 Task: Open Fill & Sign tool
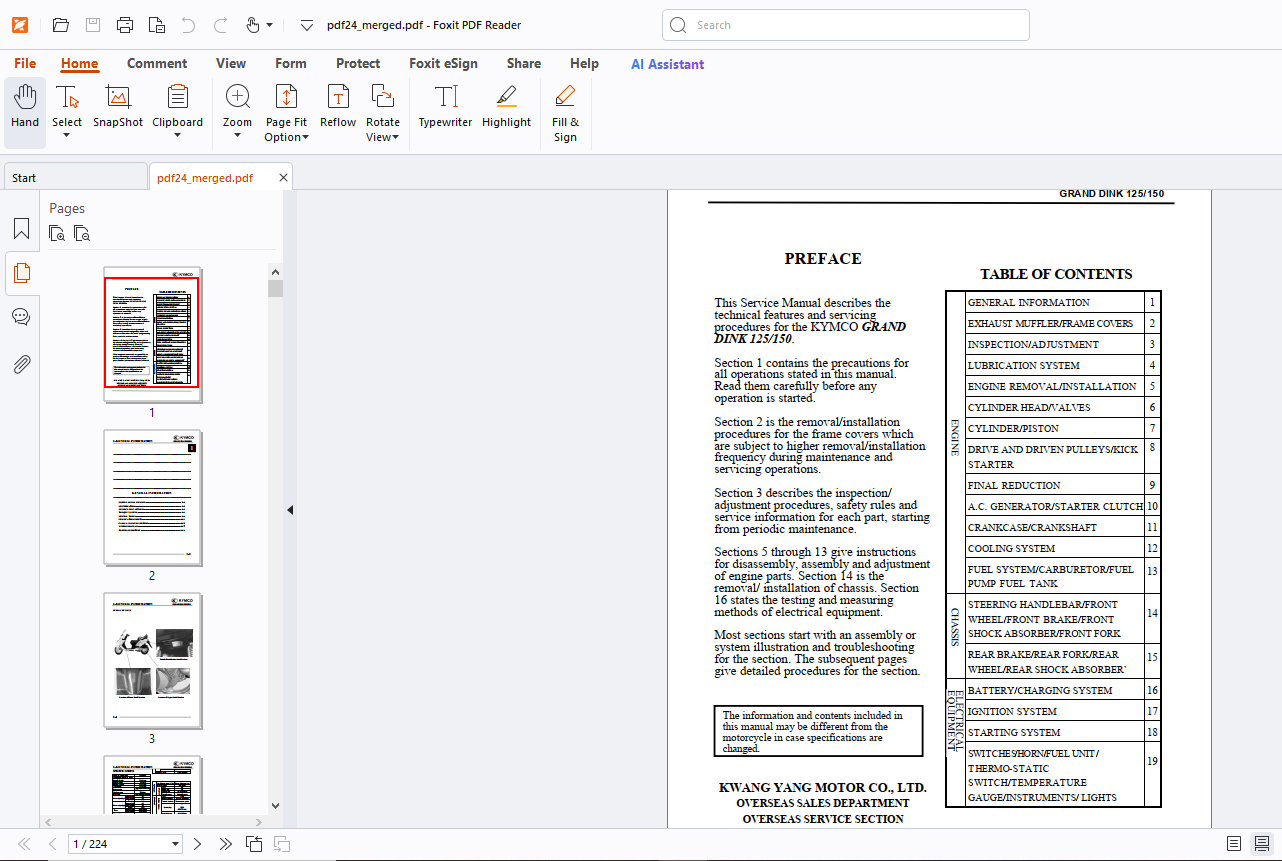click(x=565, y=111)
